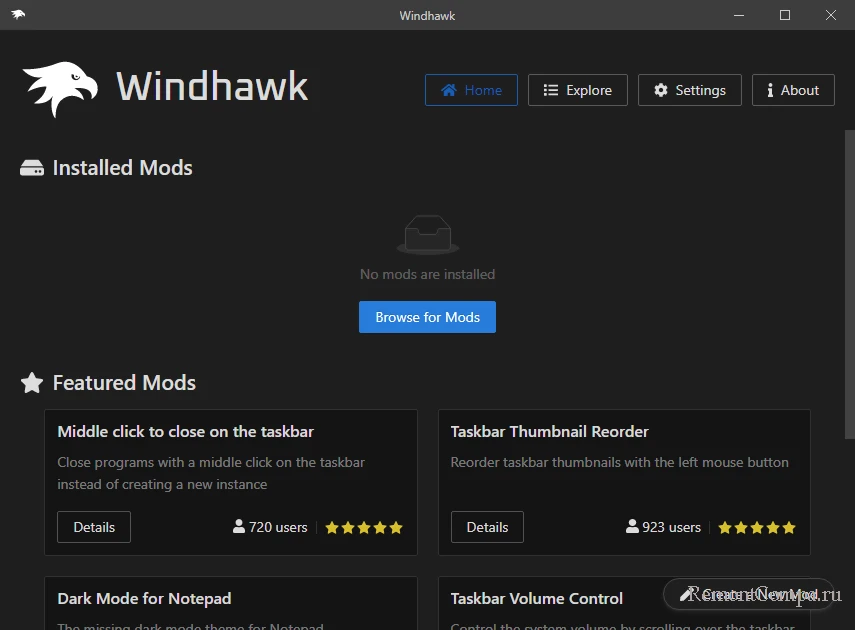Open the Settings page
Viewport: 855px width, 630px height.
(689, 90)
